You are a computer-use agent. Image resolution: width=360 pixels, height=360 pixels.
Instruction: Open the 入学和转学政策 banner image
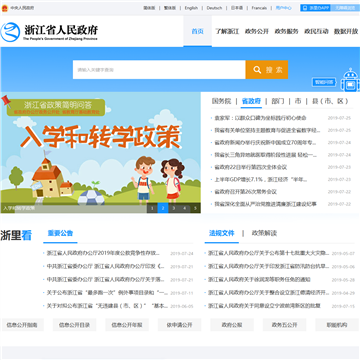100,153
